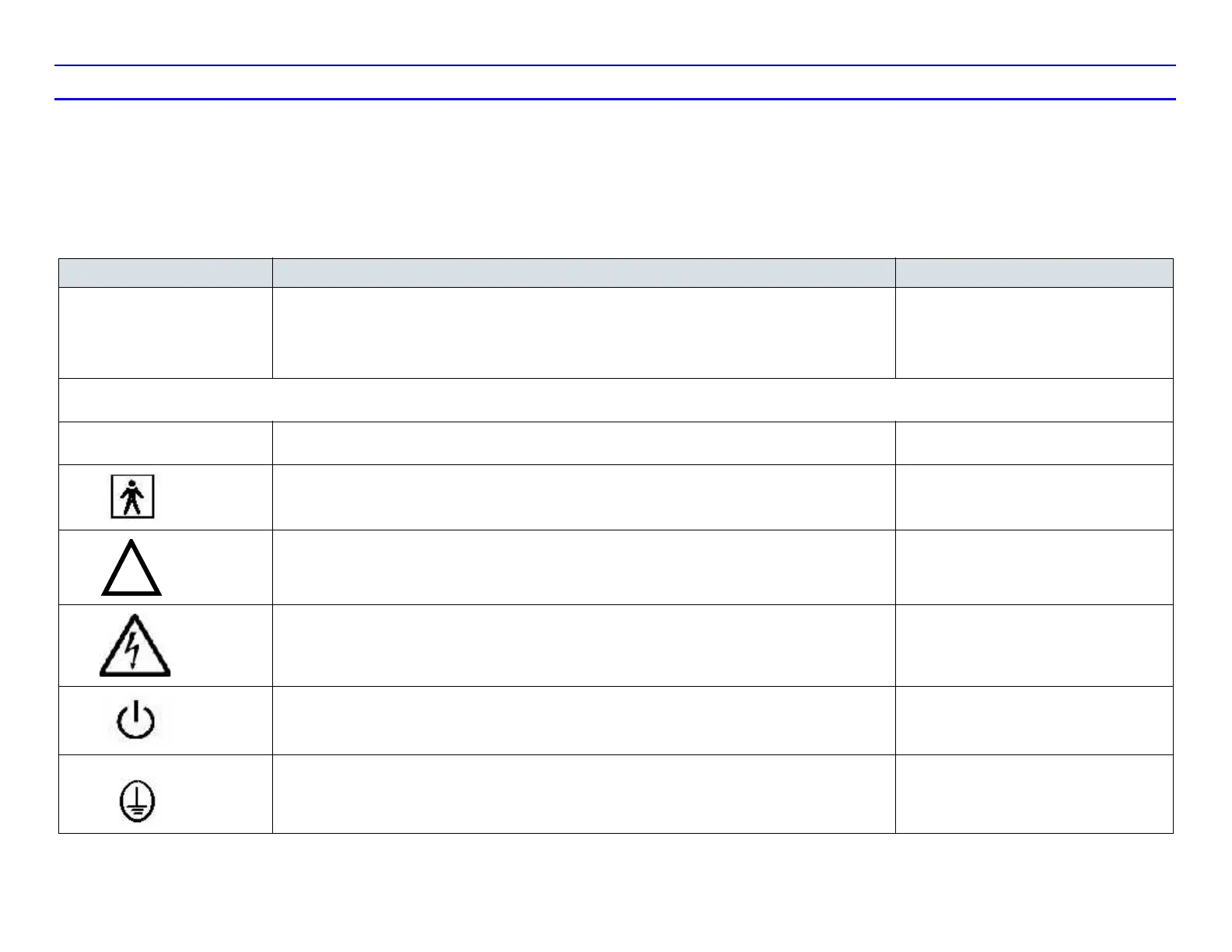
Task: Click description cell beside the lightning bolt symbol
Action: pos(583,646)
